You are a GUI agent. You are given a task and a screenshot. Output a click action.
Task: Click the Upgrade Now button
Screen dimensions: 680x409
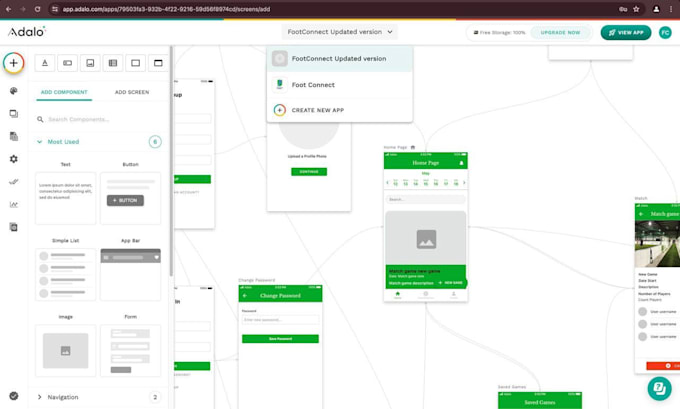pos(560,33)
